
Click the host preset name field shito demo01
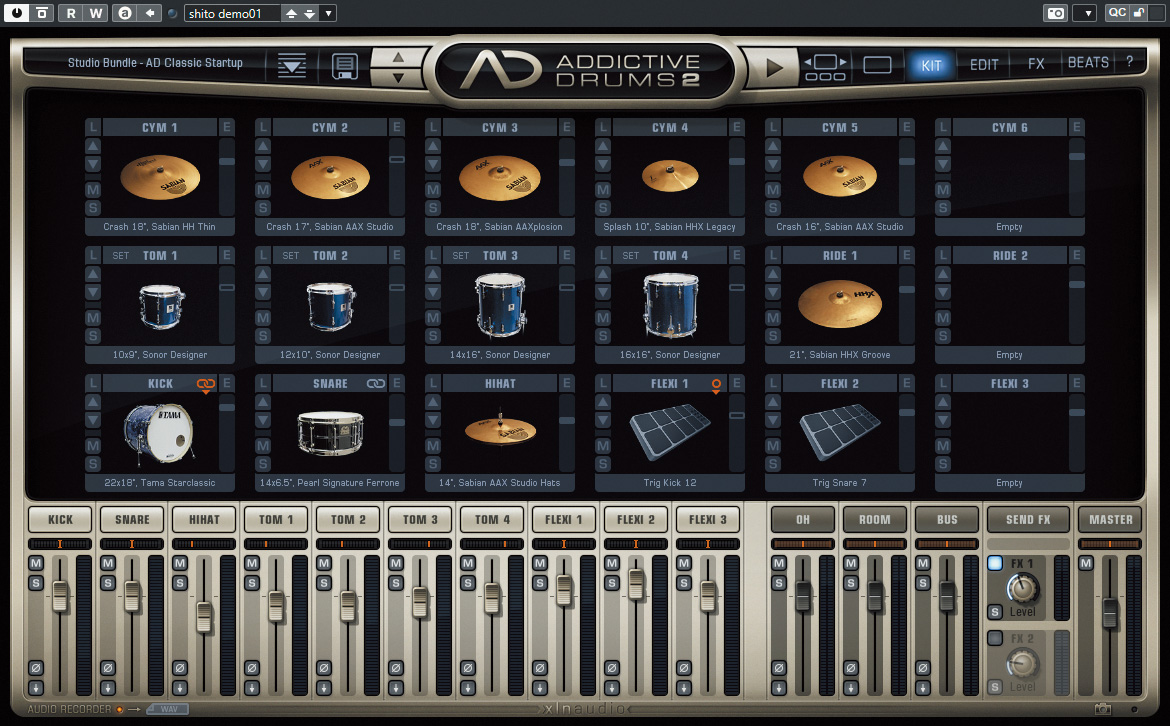(x=232, y=13)
